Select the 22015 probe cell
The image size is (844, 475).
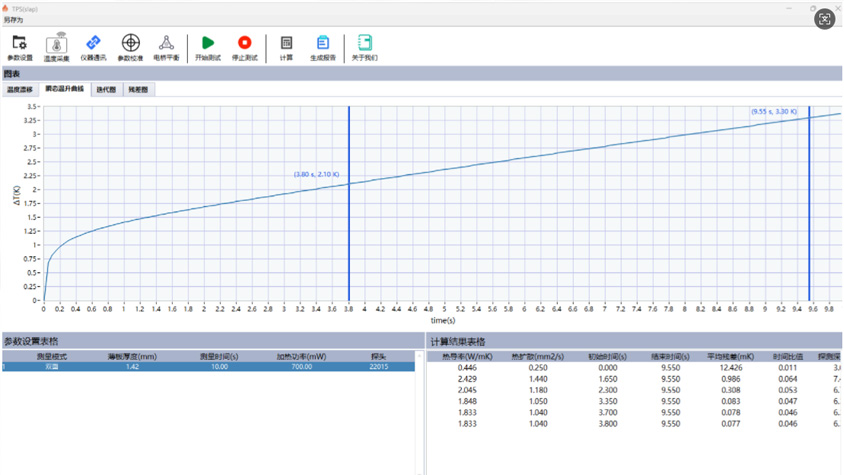tap(378, 367)
